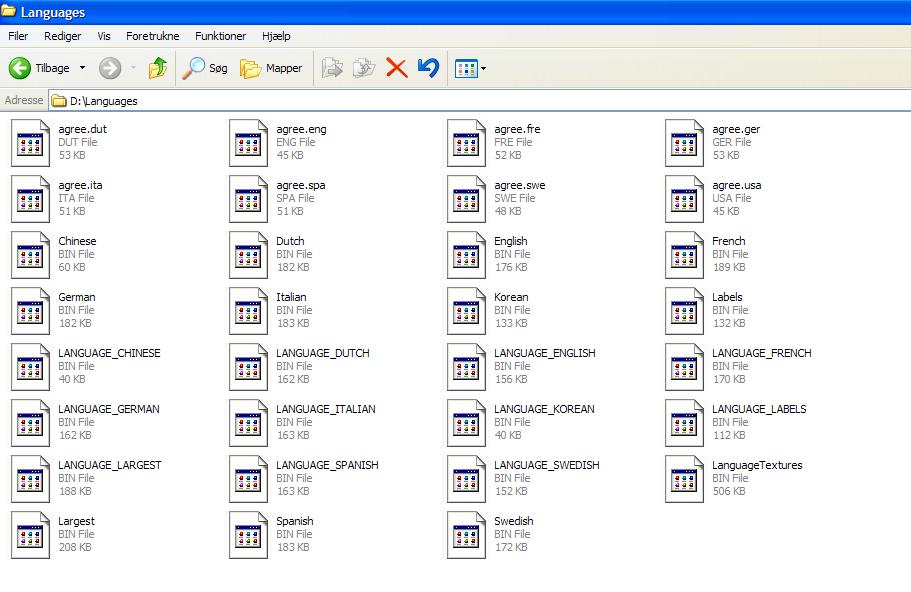Toggle the Mapper folders pane
Image resolution: width=911 pixels, height=592 pixels.
click(x=271, y=68)
